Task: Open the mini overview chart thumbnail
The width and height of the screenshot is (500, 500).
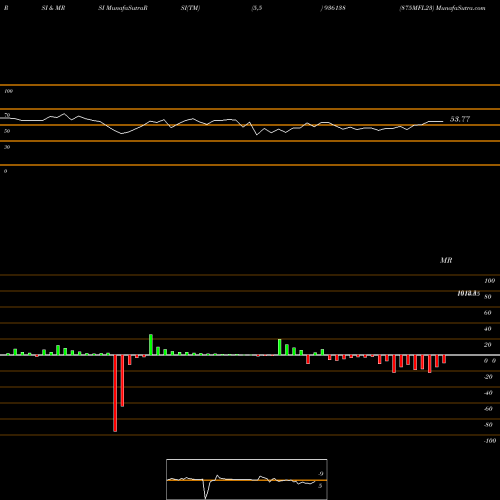Action: (247, 479)
